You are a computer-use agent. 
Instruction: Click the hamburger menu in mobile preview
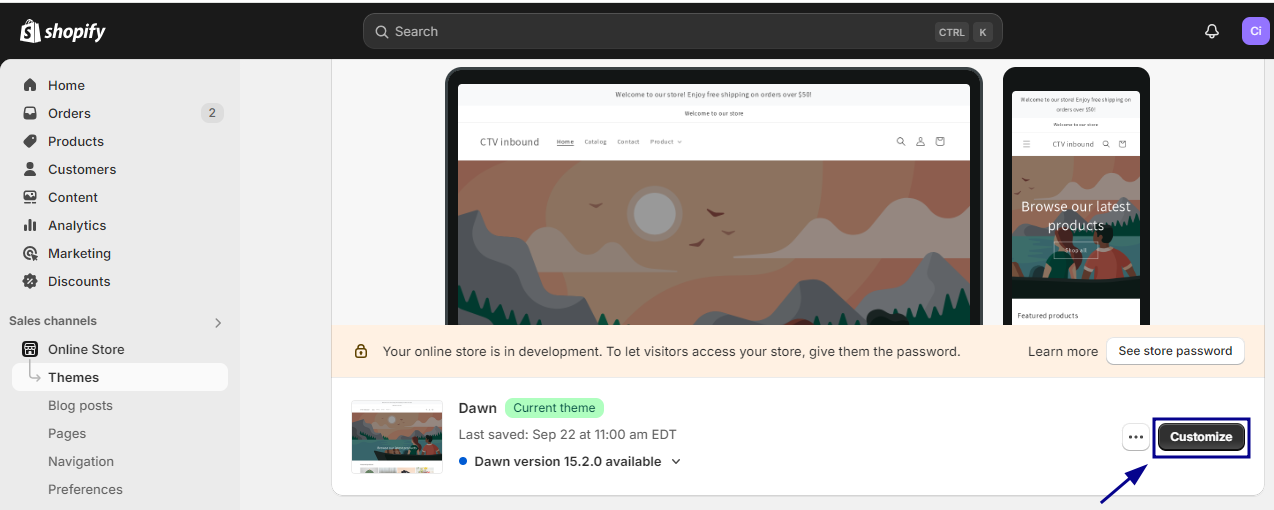[1026, 144]
